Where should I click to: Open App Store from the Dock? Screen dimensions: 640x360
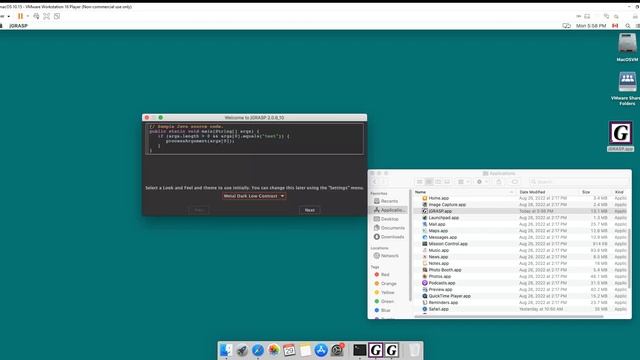tap(321, 350)
